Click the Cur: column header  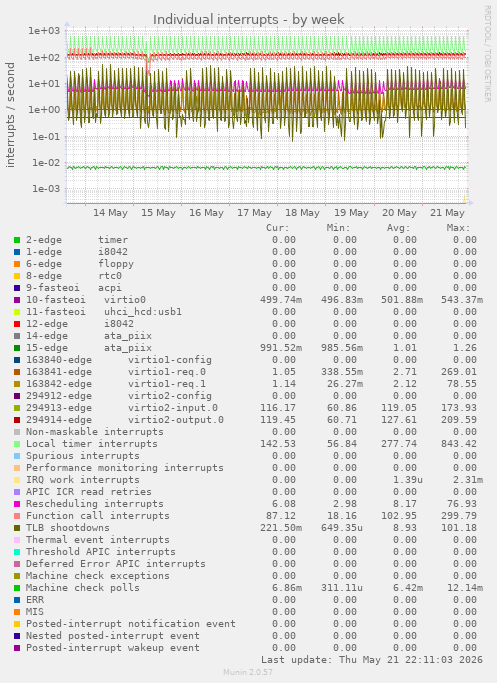[x=277, y=228]
